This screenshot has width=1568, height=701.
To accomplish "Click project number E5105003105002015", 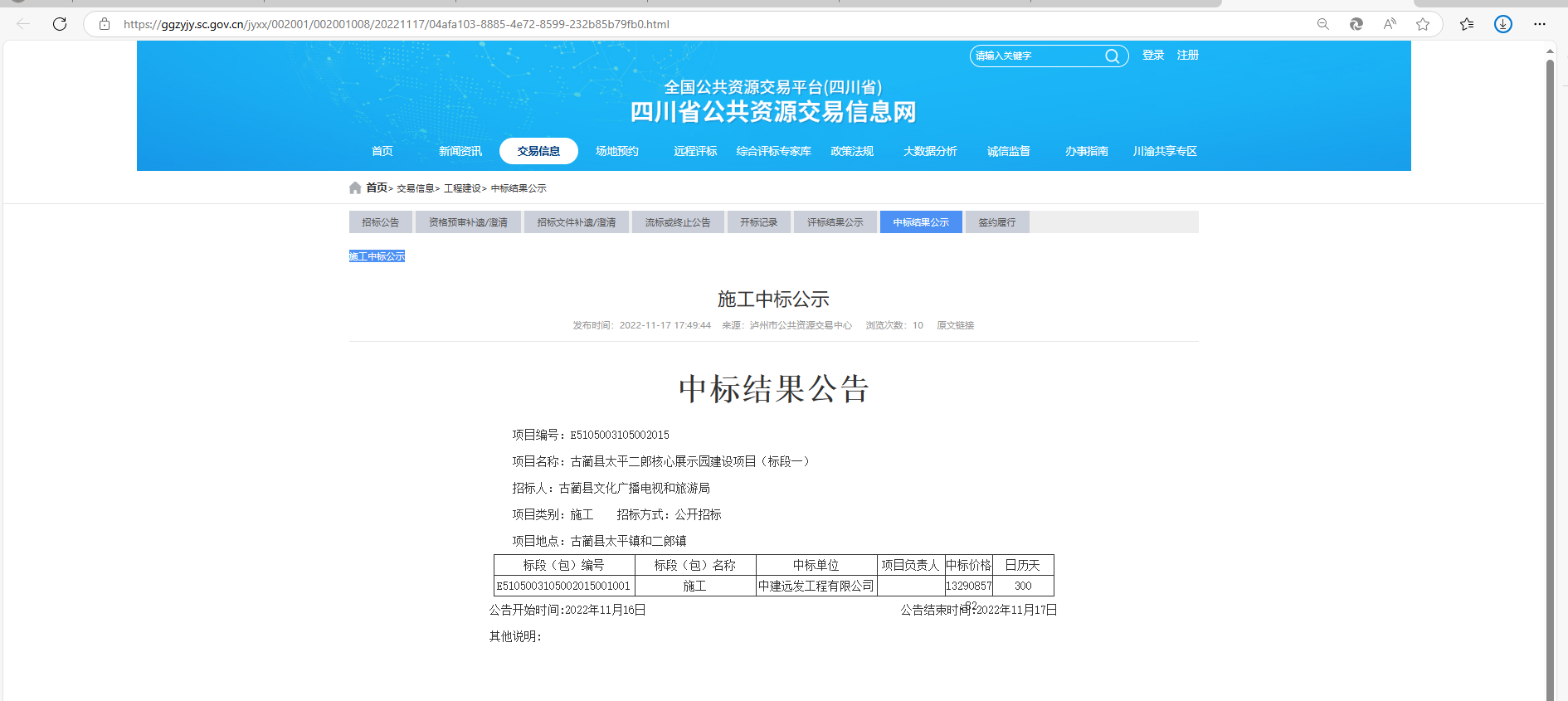I will (620, 435).
